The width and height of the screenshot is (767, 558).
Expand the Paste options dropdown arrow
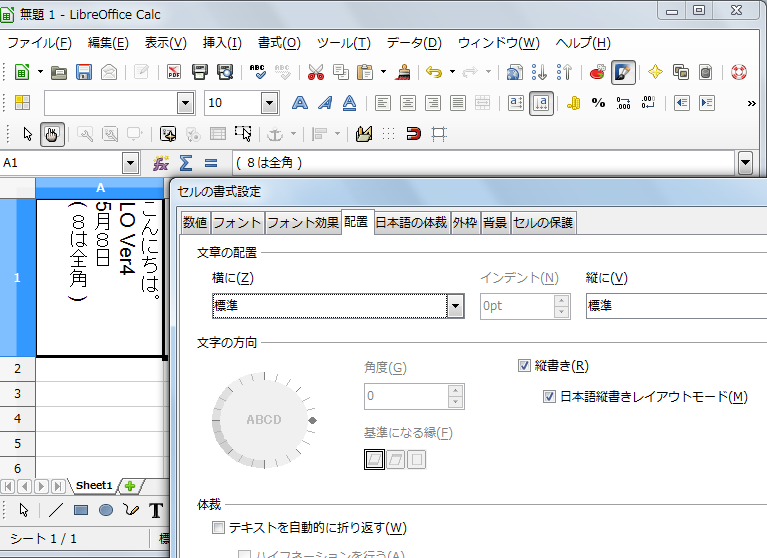pos(384,72)
